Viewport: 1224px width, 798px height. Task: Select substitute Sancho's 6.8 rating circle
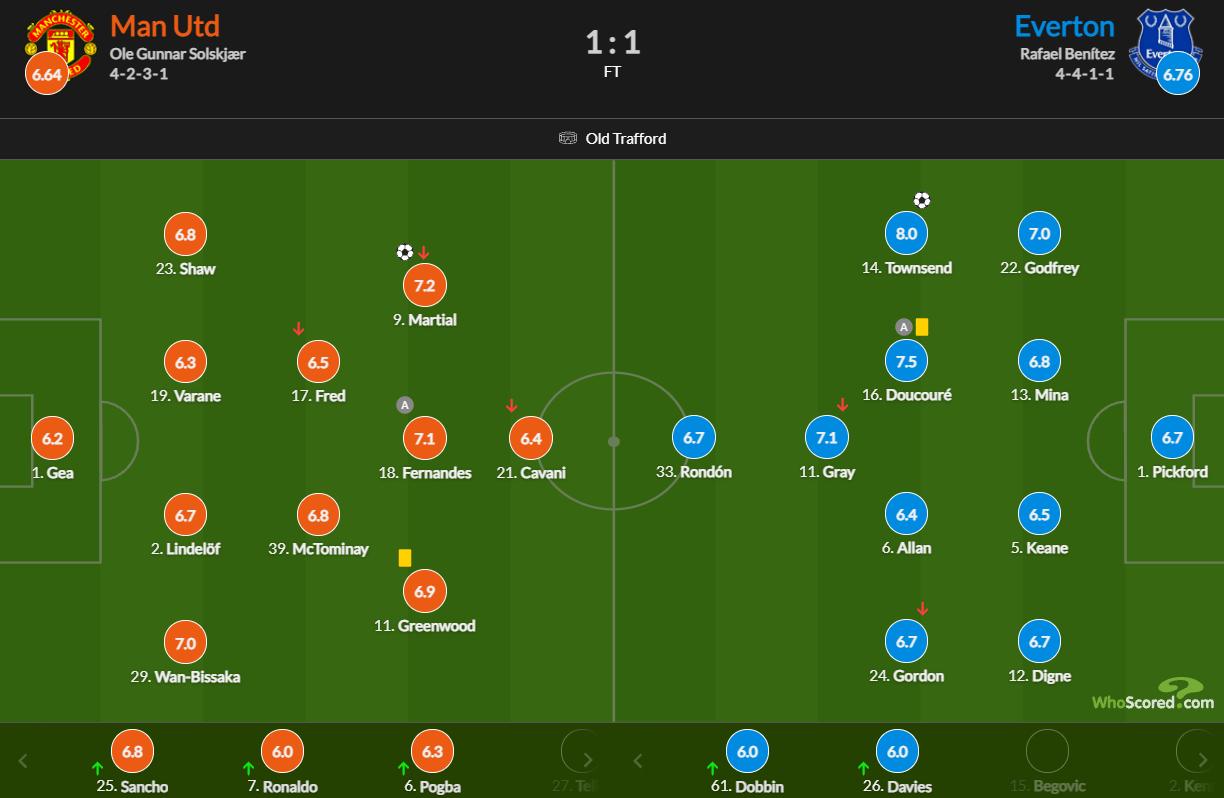132,752
